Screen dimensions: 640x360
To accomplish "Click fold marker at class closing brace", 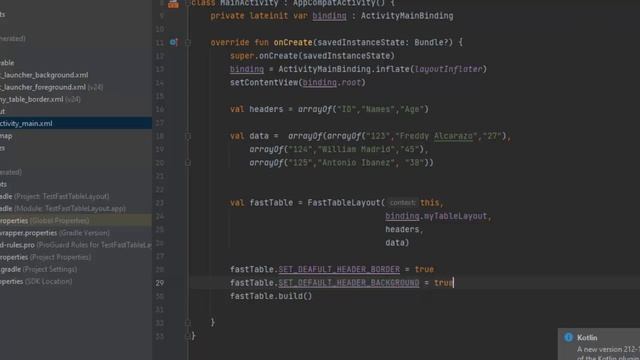I will (x=188, y=336).
